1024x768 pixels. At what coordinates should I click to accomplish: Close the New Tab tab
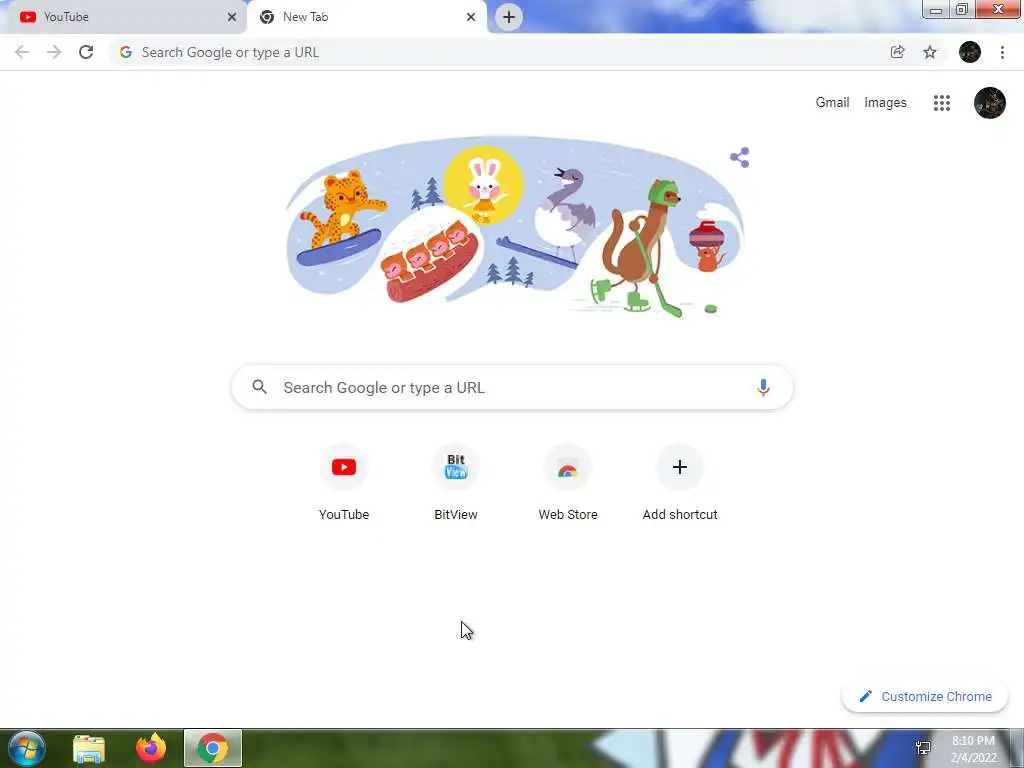(x=471, y=17)
